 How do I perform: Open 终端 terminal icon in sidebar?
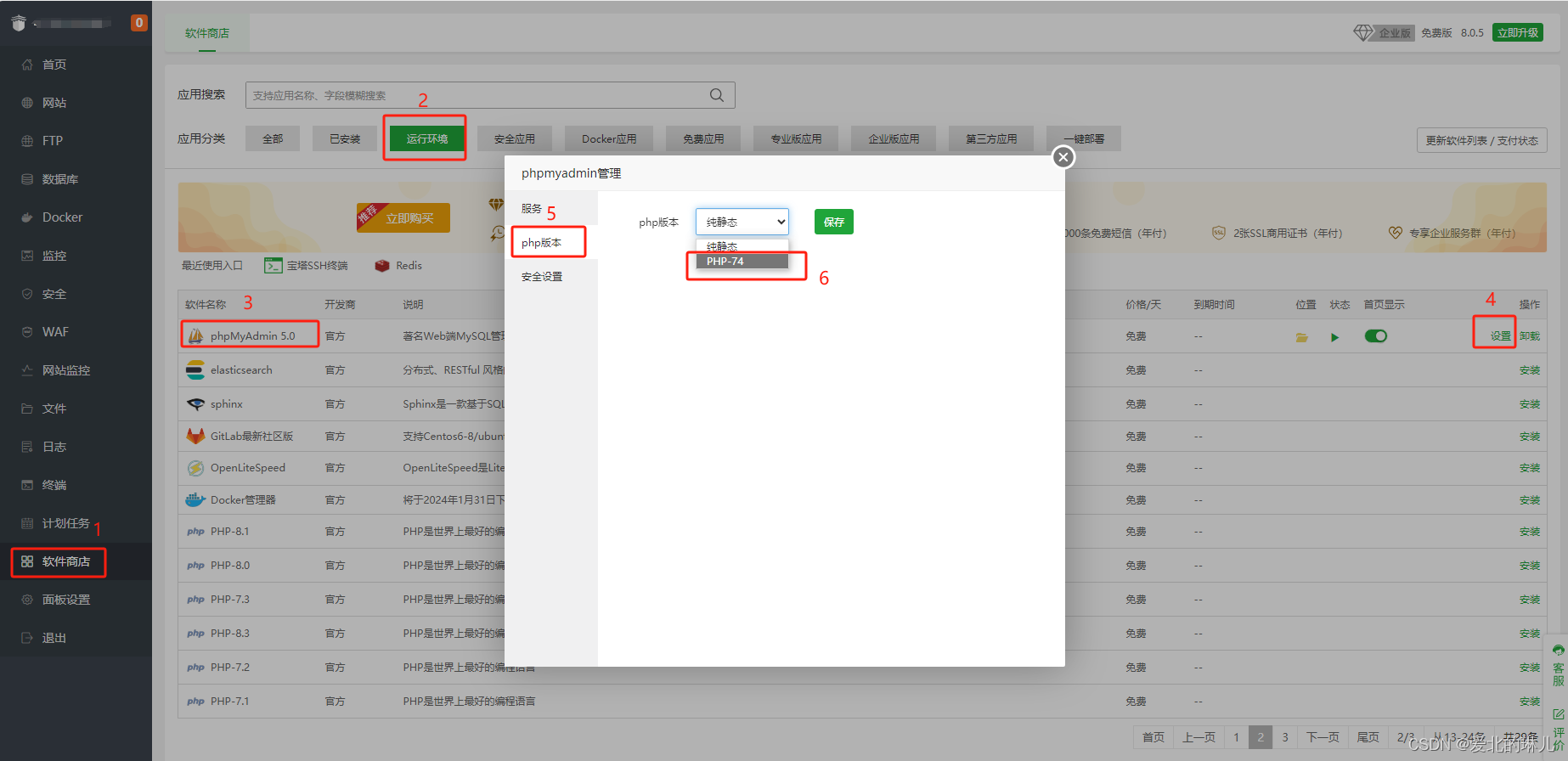(27, 485)
